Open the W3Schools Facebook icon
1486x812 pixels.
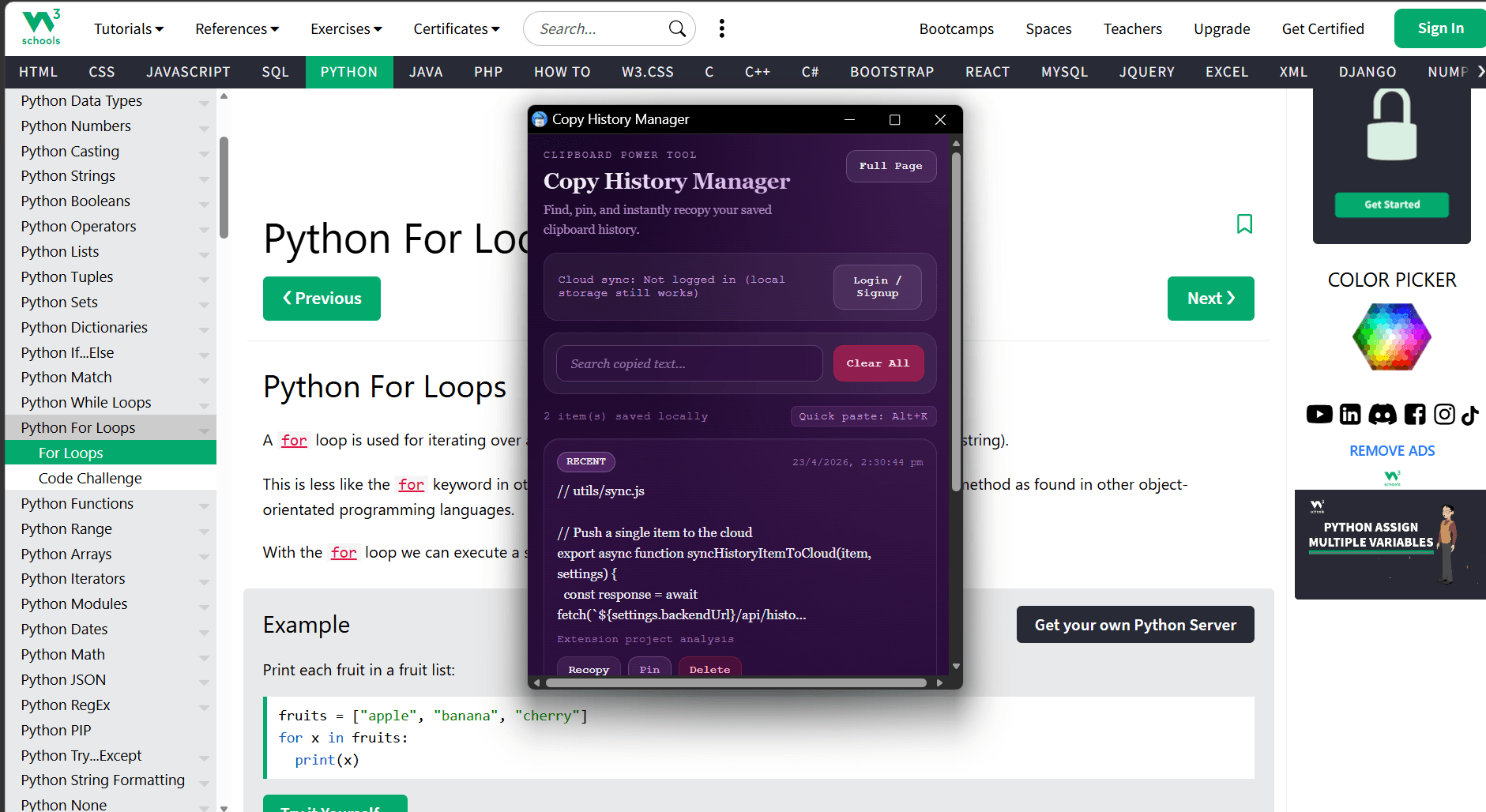(1415, 414)
